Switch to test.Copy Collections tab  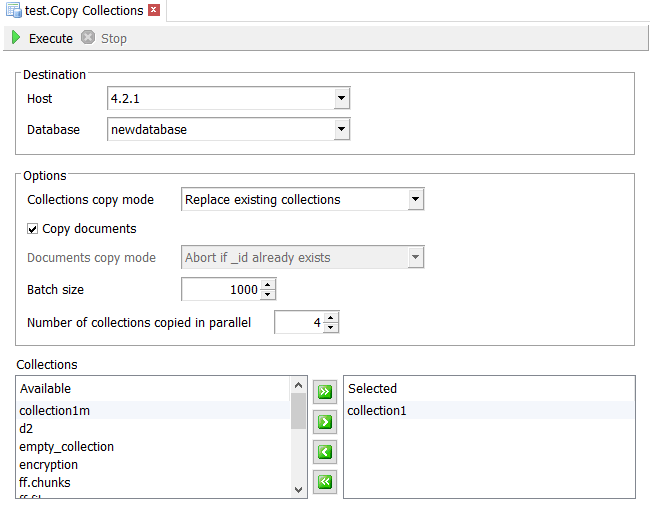point(83,11)
